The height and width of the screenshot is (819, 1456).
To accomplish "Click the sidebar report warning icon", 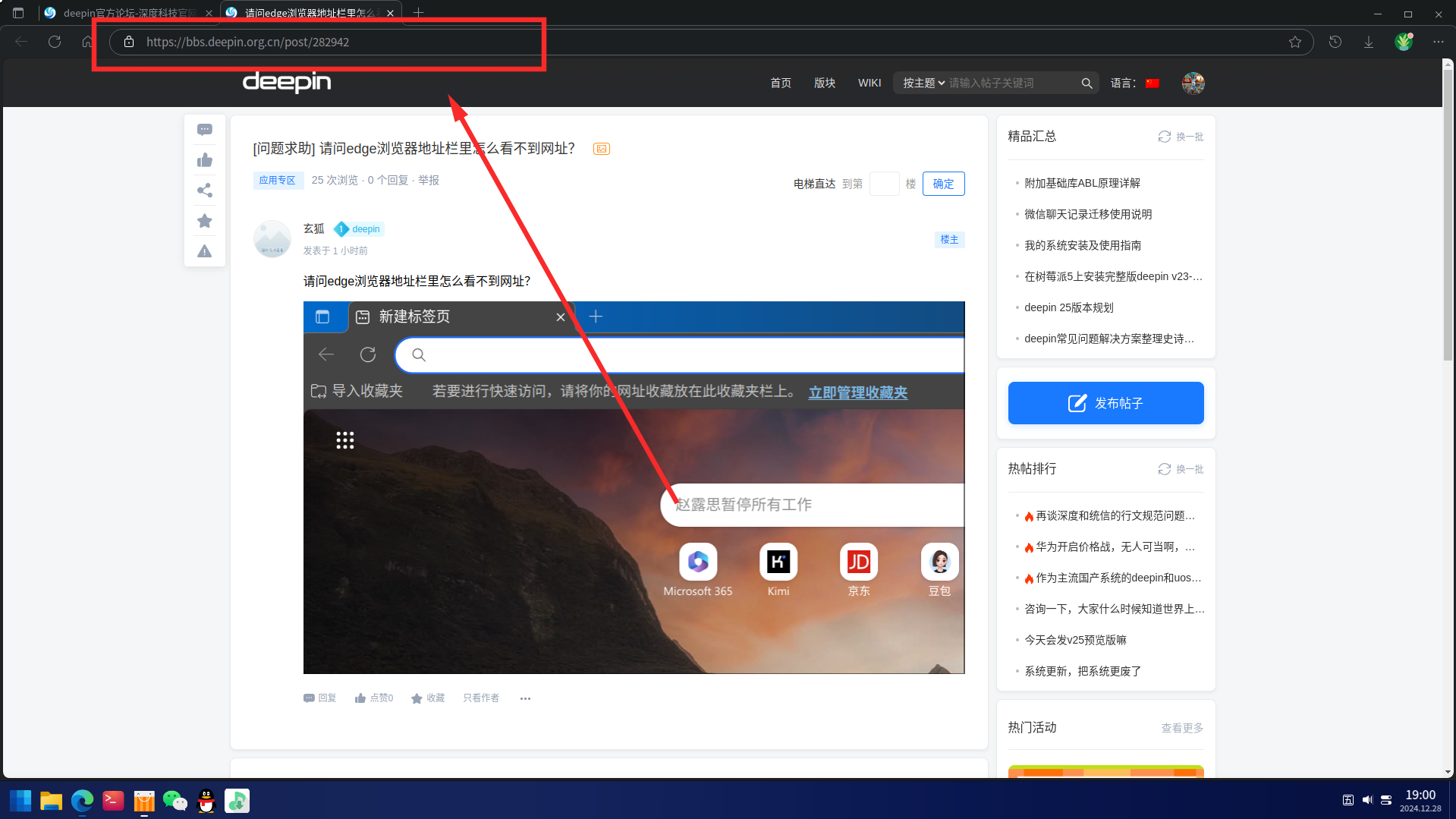I will click(205, 251).
